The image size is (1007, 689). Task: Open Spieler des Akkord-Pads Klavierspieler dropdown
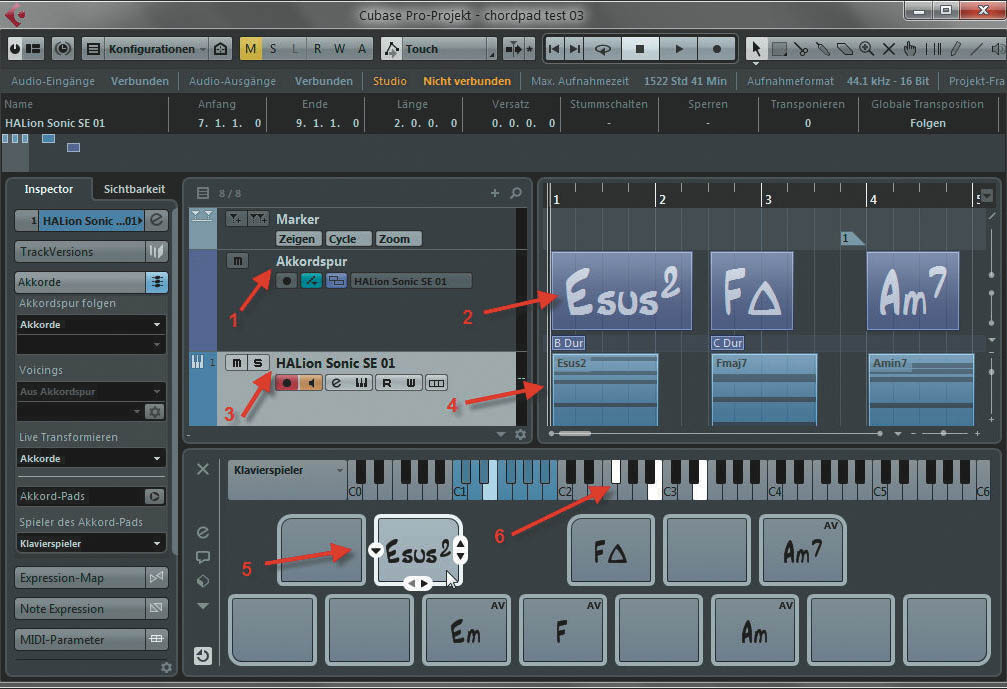coord(91,543)
